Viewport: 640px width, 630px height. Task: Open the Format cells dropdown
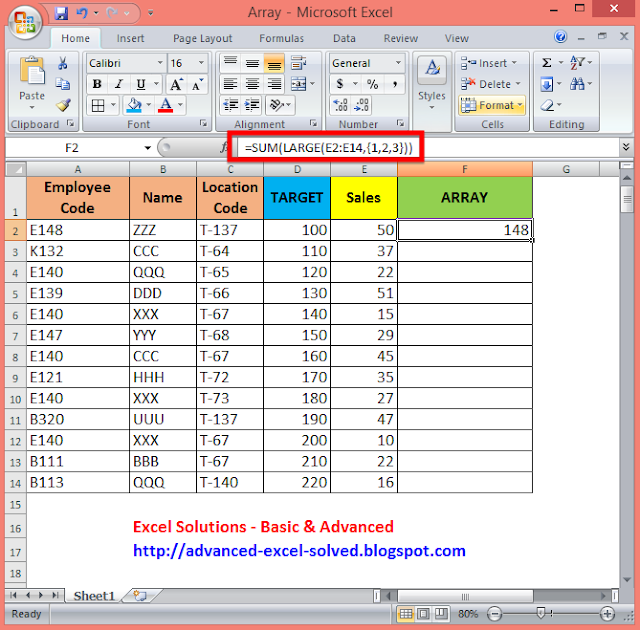[x=492, y=105]
